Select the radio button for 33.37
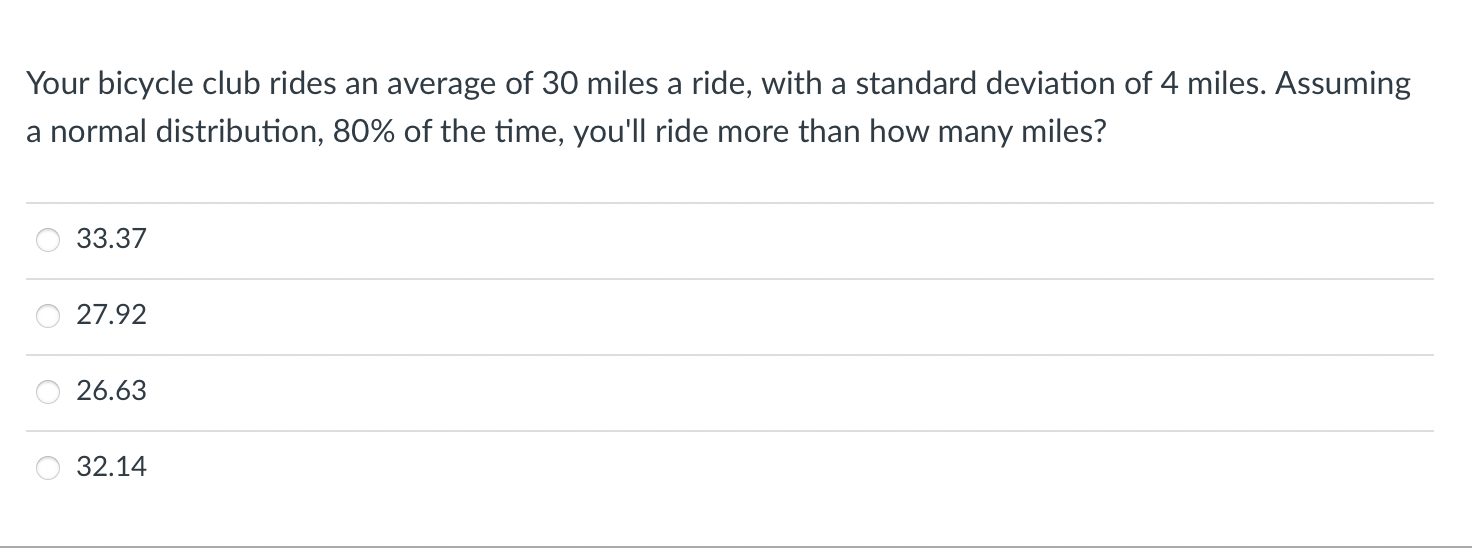1472x560 pixels. click(x=49, y=240)
